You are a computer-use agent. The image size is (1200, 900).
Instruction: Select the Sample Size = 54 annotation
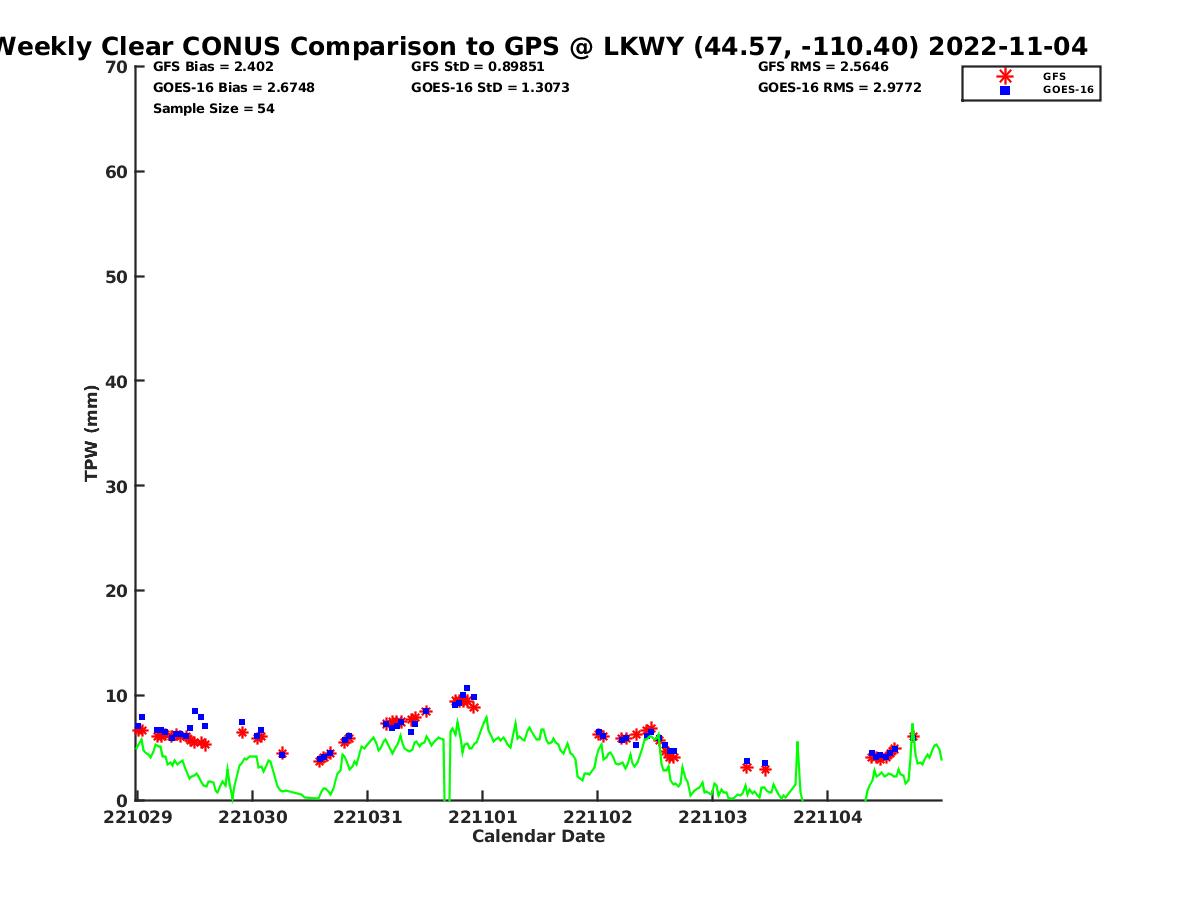213,109
